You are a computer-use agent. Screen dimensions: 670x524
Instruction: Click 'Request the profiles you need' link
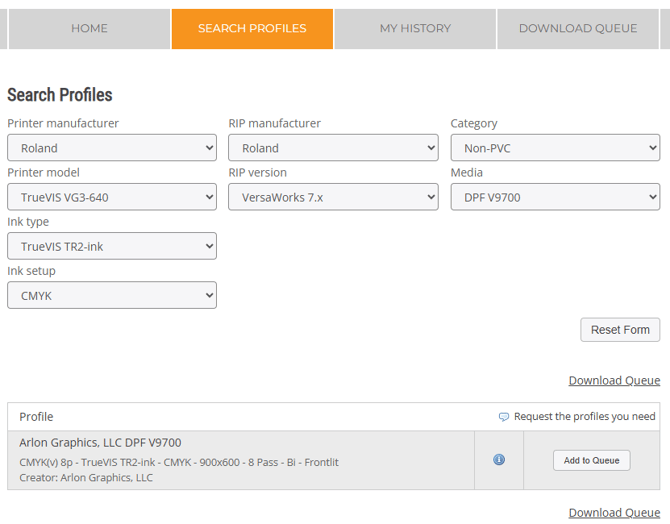[584, 417]
